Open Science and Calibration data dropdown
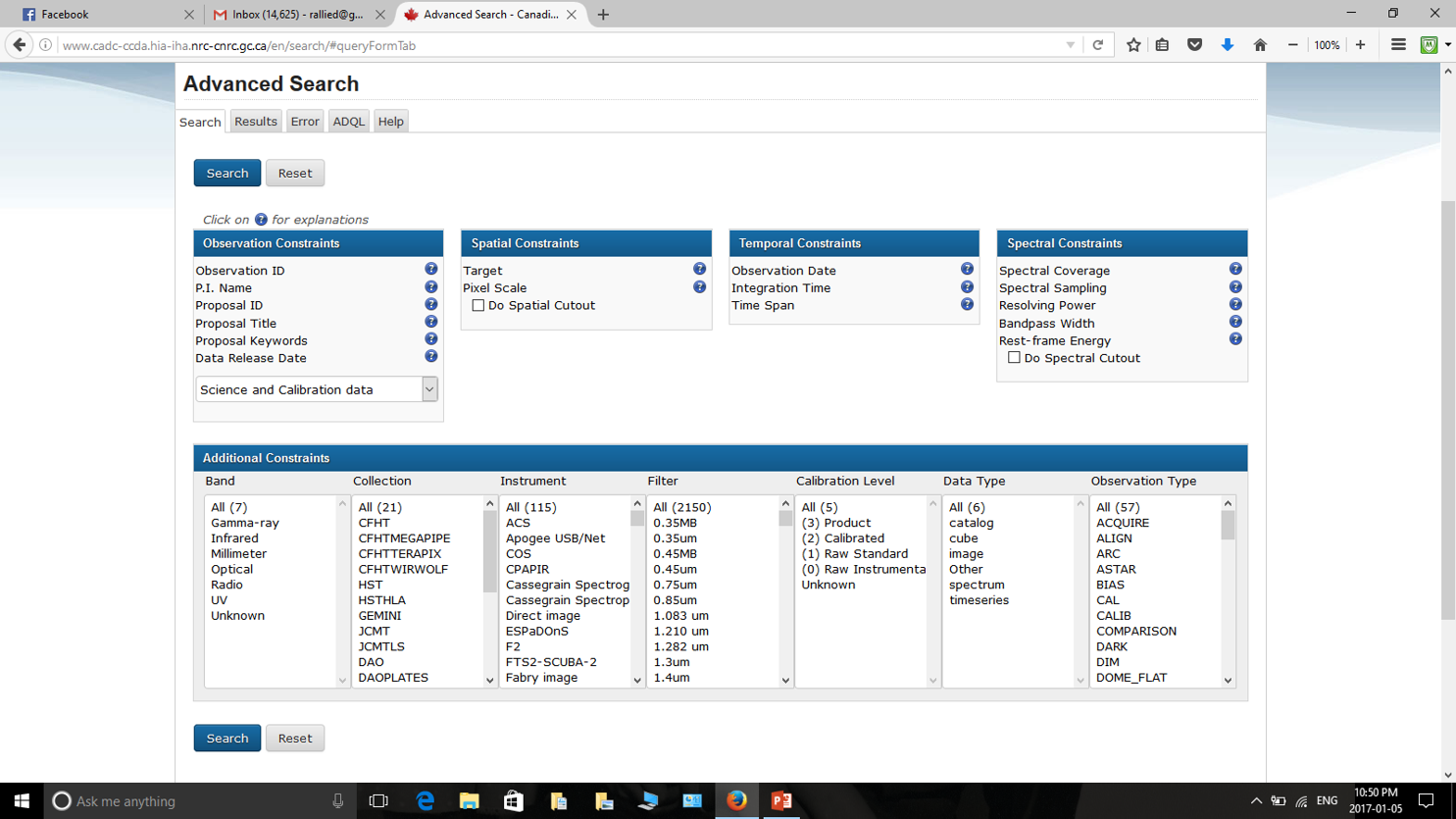This screenshot has height=819, width=1456. [x=317, y=389]
